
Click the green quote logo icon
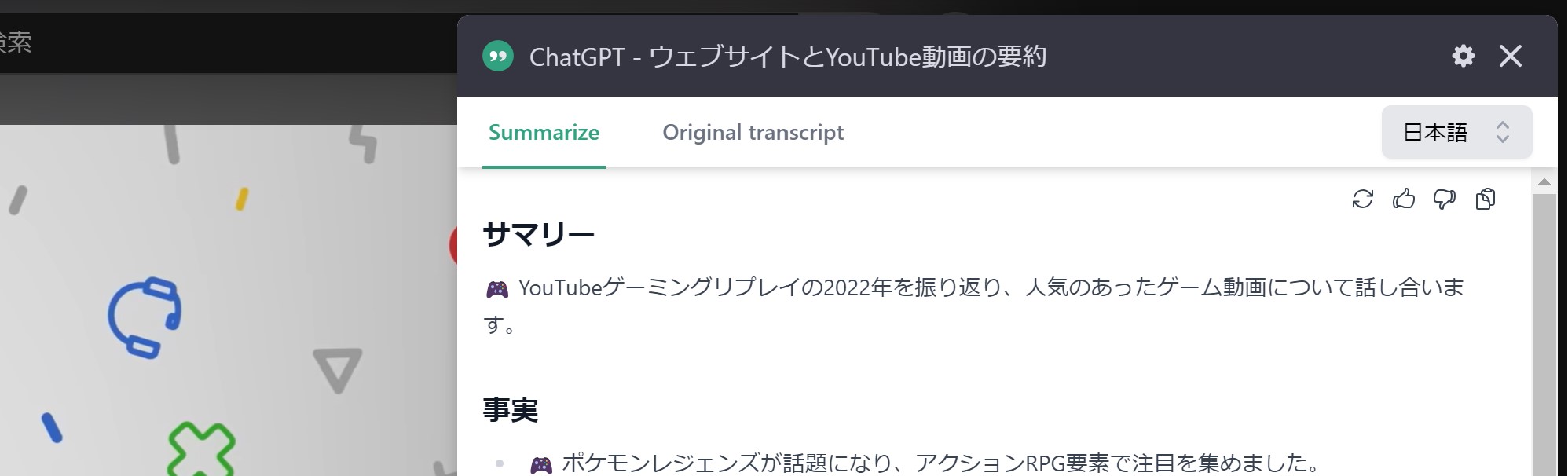tap(498, 57)
